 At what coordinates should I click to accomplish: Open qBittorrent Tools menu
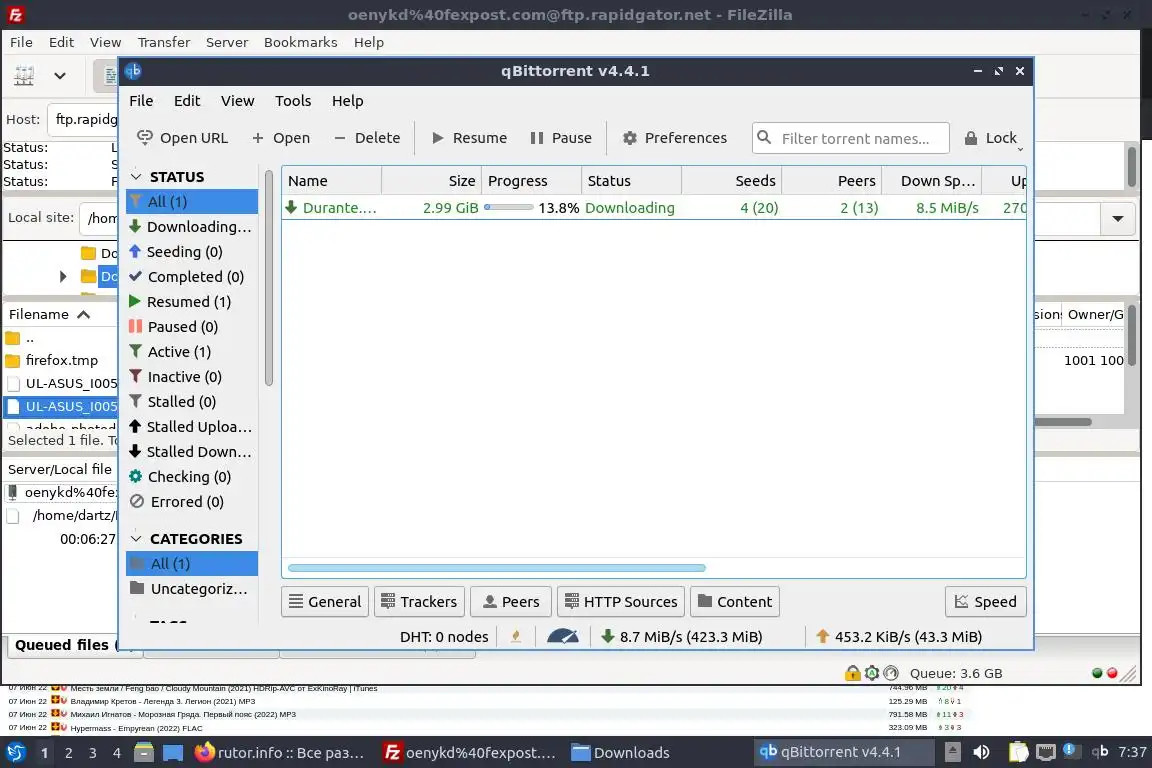(293, 101)
